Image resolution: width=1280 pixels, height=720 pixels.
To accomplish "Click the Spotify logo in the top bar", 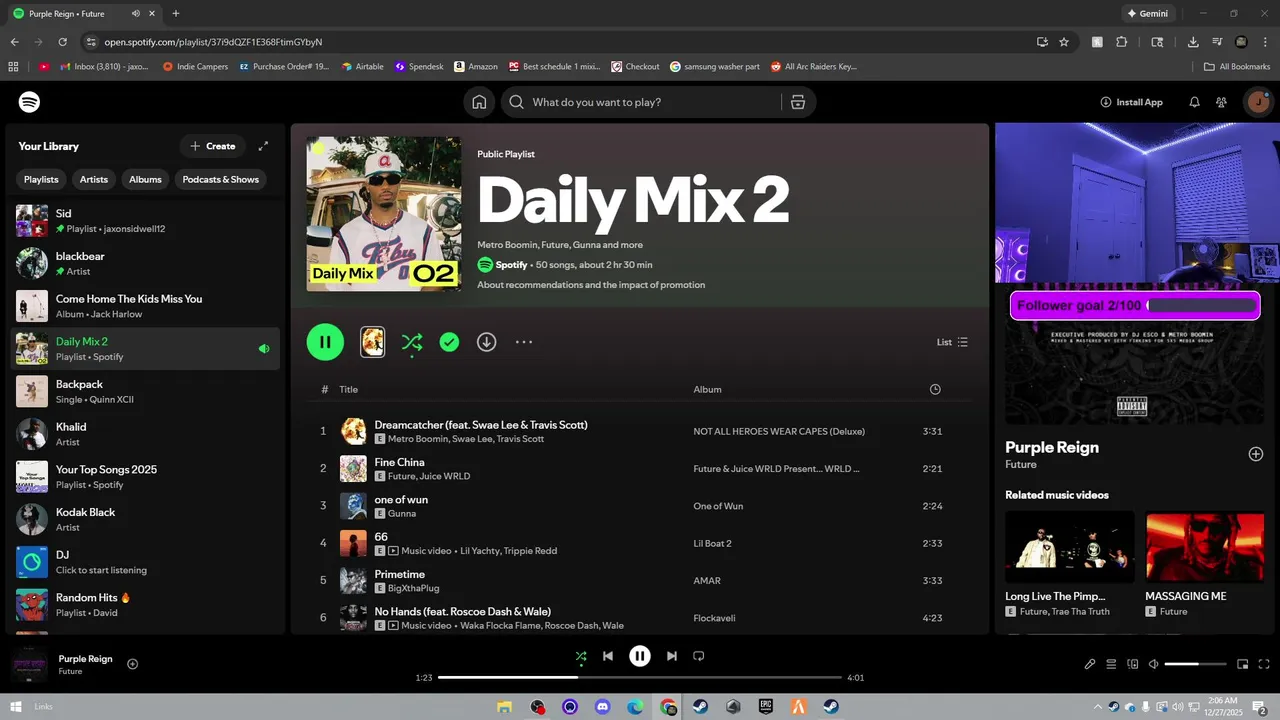I will 29,102.
